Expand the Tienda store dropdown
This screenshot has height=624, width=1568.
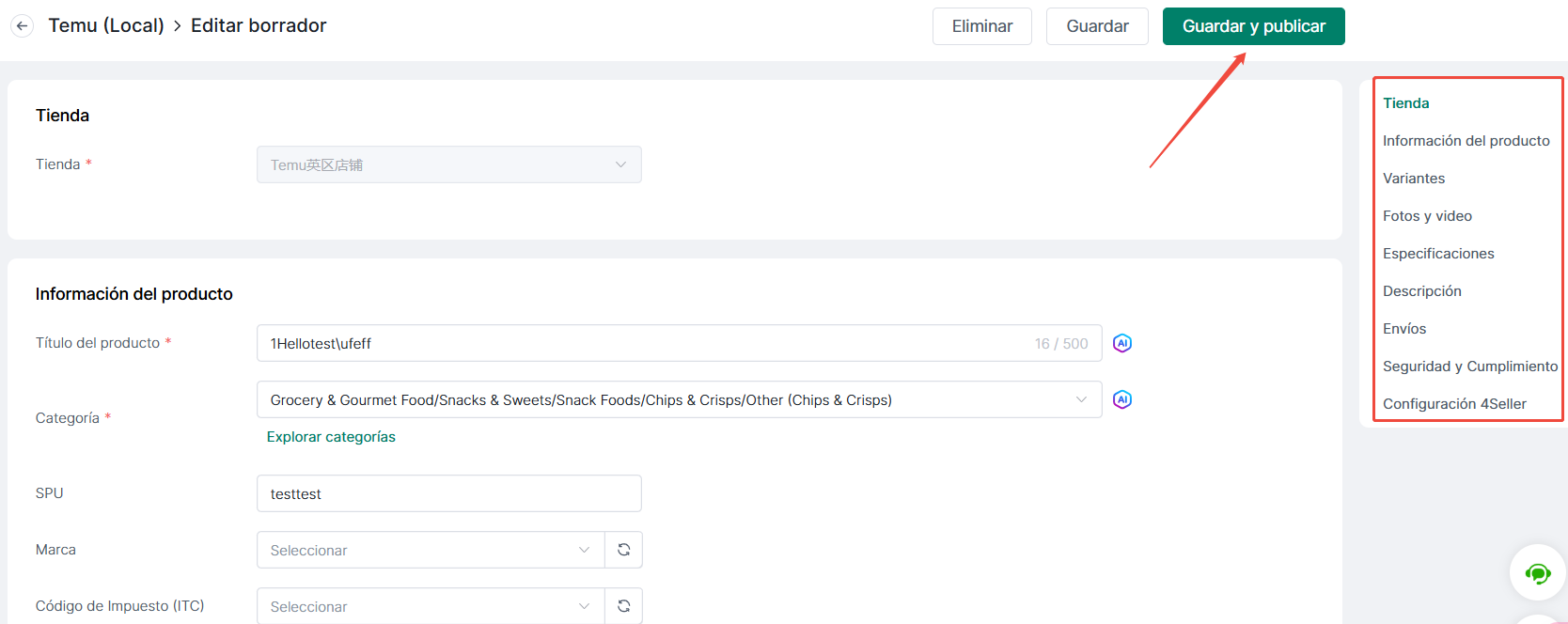[448, 164]
